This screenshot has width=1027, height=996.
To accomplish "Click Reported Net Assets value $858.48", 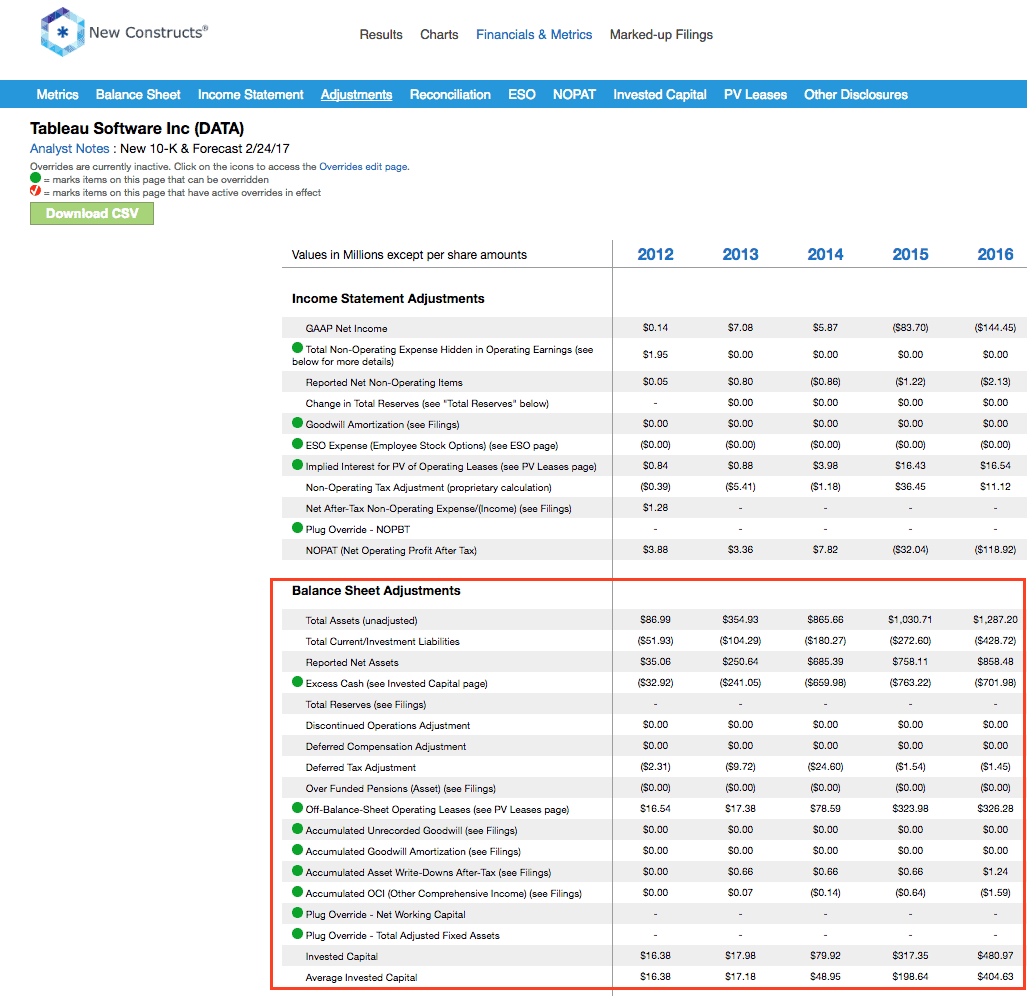I will pos(996,661).
